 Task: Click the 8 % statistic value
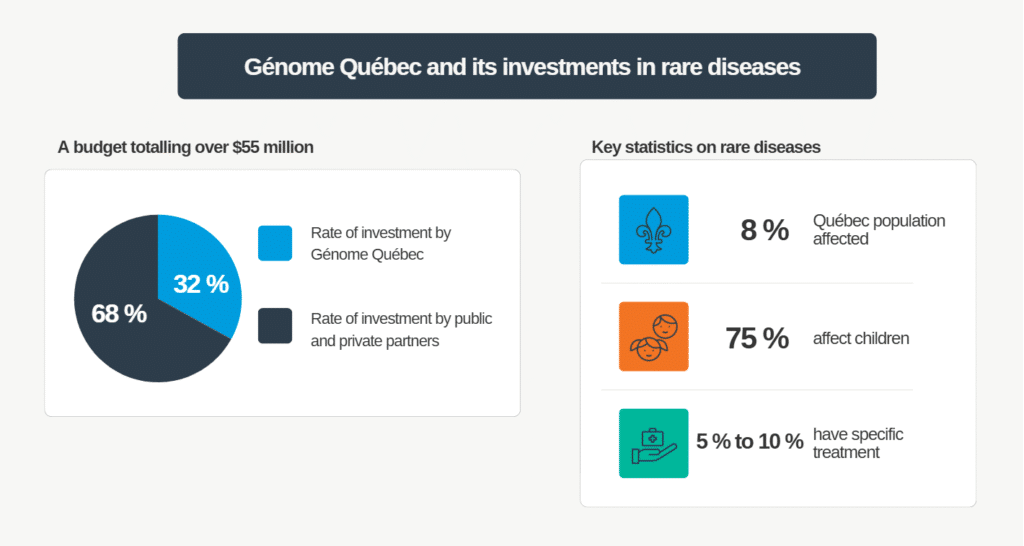[765, 230]
